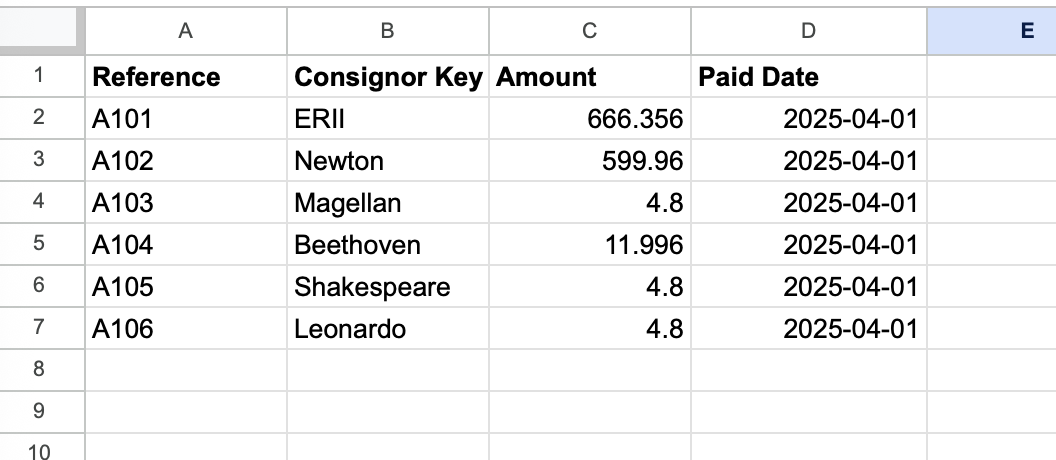
Task: Click the select-all corner box
Action: (x=40, y=31)
